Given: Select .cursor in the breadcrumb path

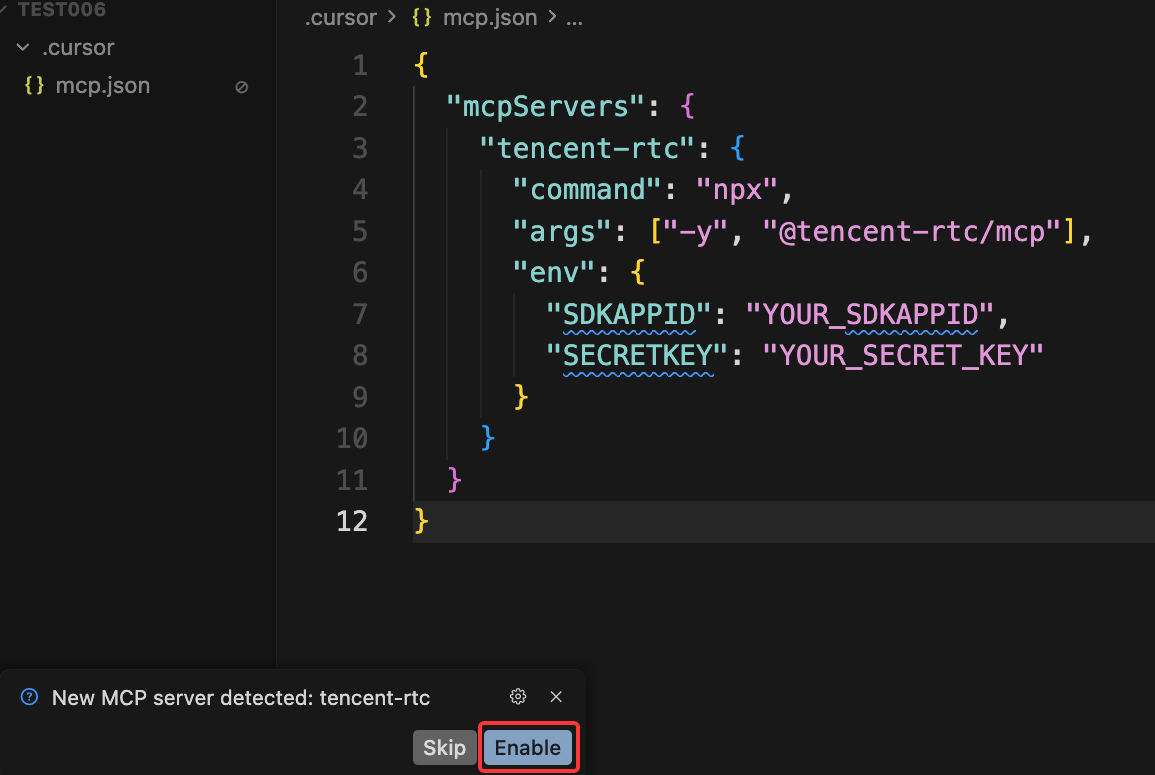Looking at the screenshot, I should pyautogui.click(x=341, y=18).
